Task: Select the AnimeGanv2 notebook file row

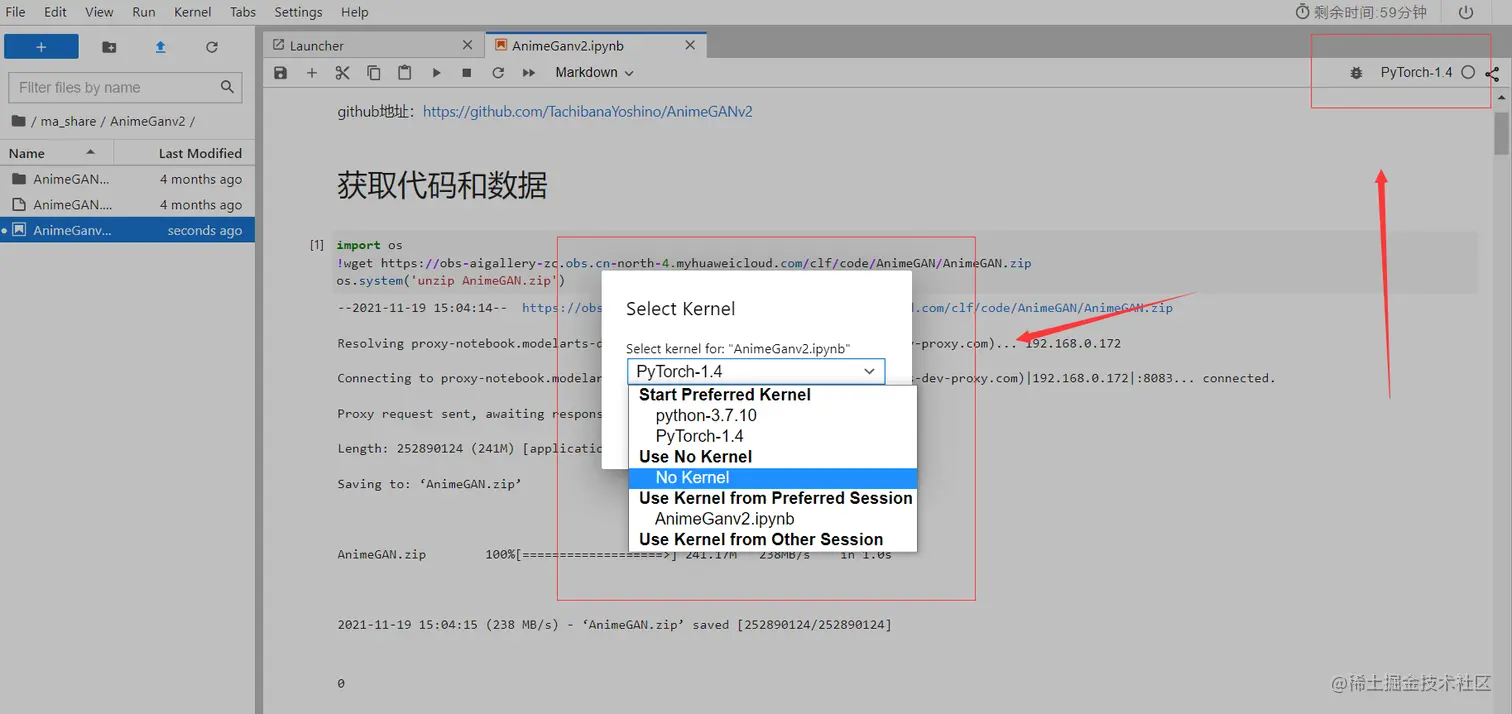Action: click(x=128, y=230)
